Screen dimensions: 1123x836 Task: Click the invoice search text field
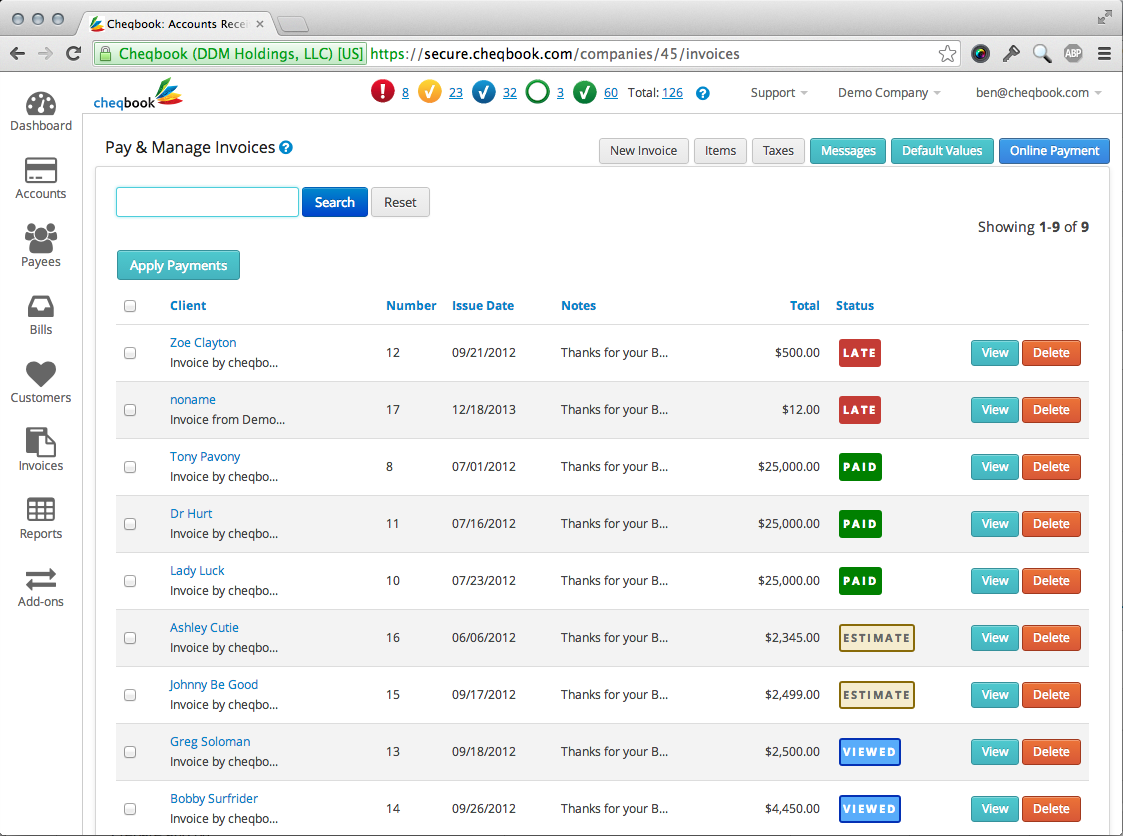208,202
